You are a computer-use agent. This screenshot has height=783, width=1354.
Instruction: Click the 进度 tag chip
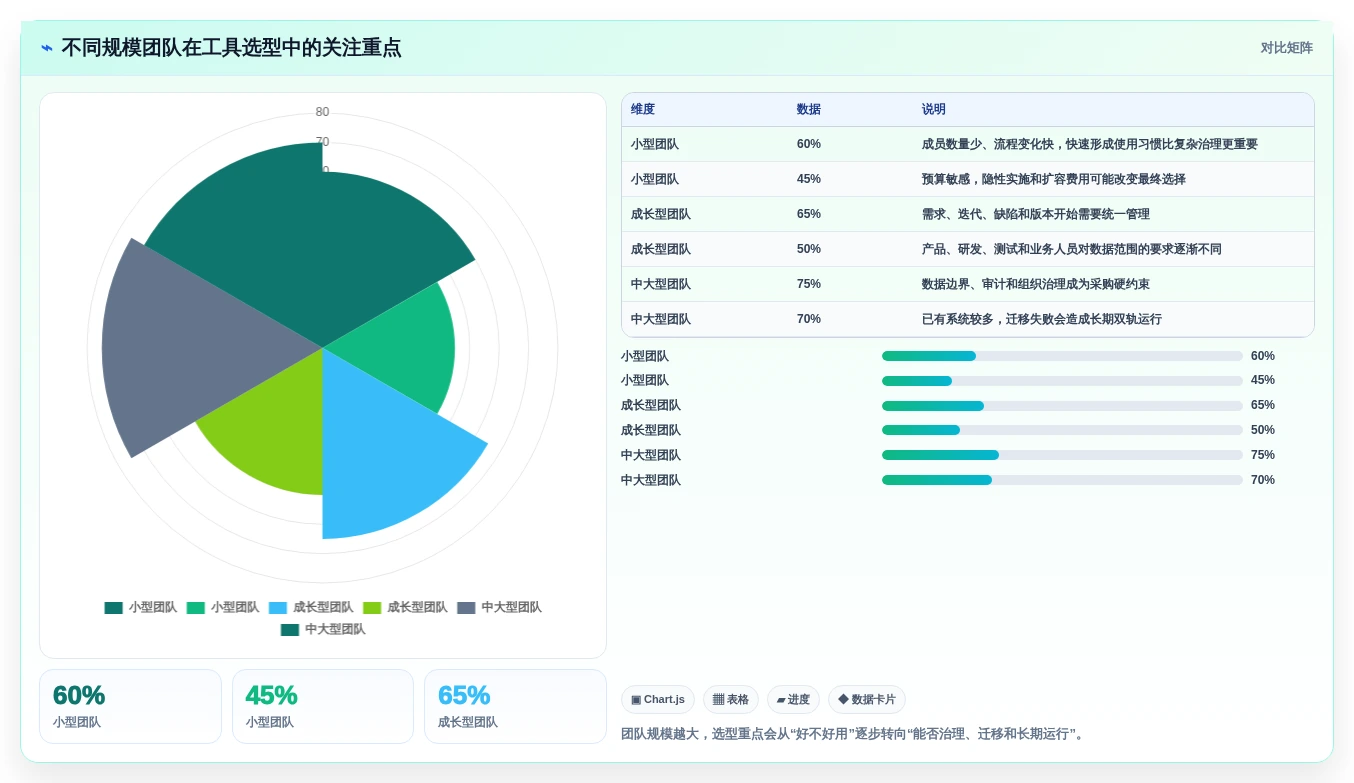(x=793, y=699)
